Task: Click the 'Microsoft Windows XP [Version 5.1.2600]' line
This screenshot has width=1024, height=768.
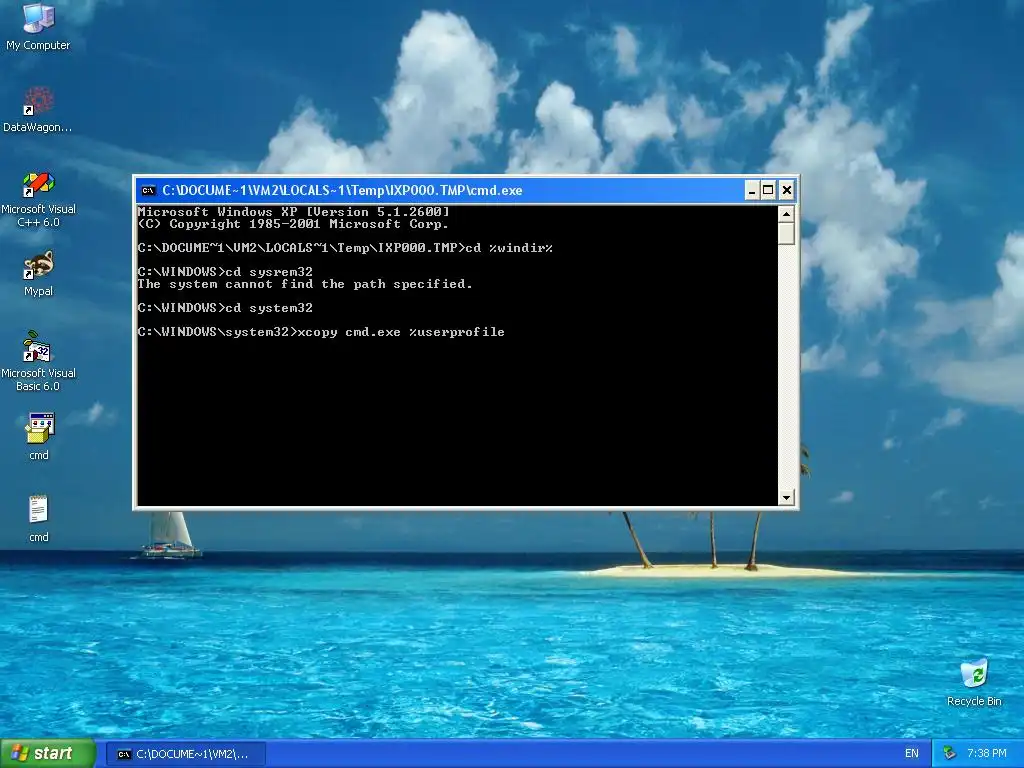Action: pos(293,212)
